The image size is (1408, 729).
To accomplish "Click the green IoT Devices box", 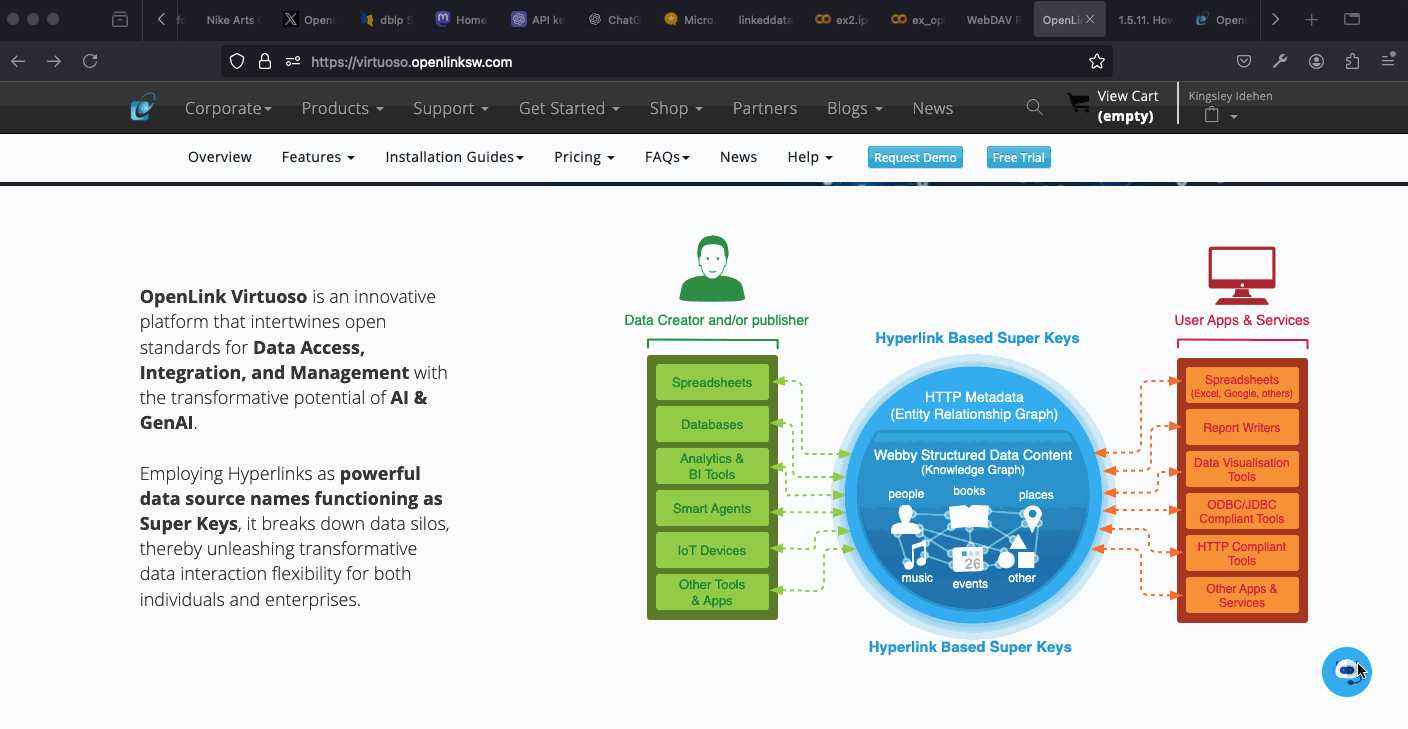I will (712, 550).
